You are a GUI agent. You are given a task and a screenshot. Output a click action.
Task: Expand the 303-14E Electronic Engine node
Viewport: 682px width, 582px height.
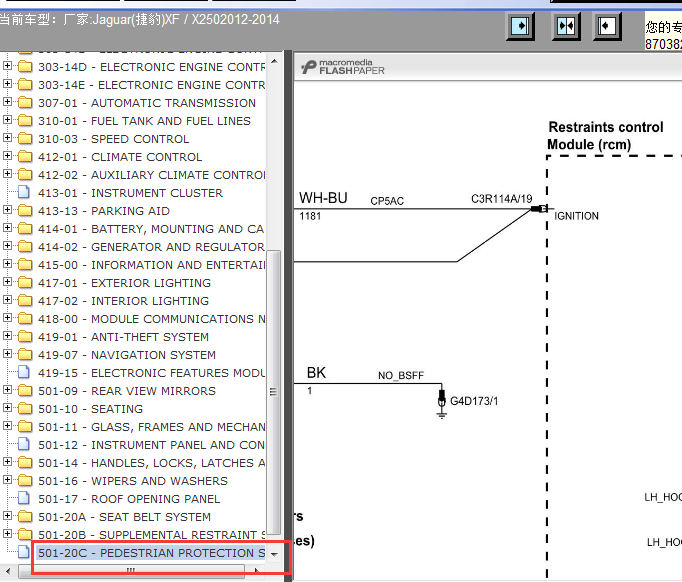(7, 84)
